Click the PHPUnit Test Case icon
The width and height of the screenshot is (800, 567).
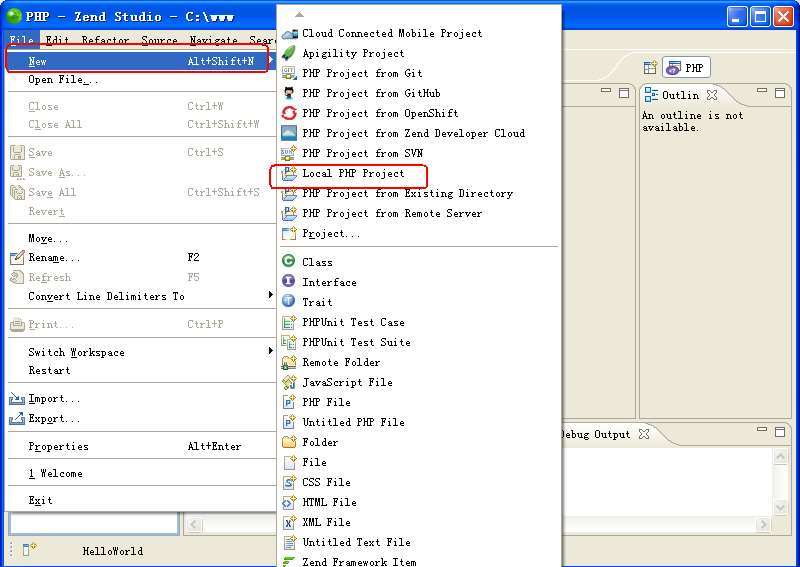289,322
